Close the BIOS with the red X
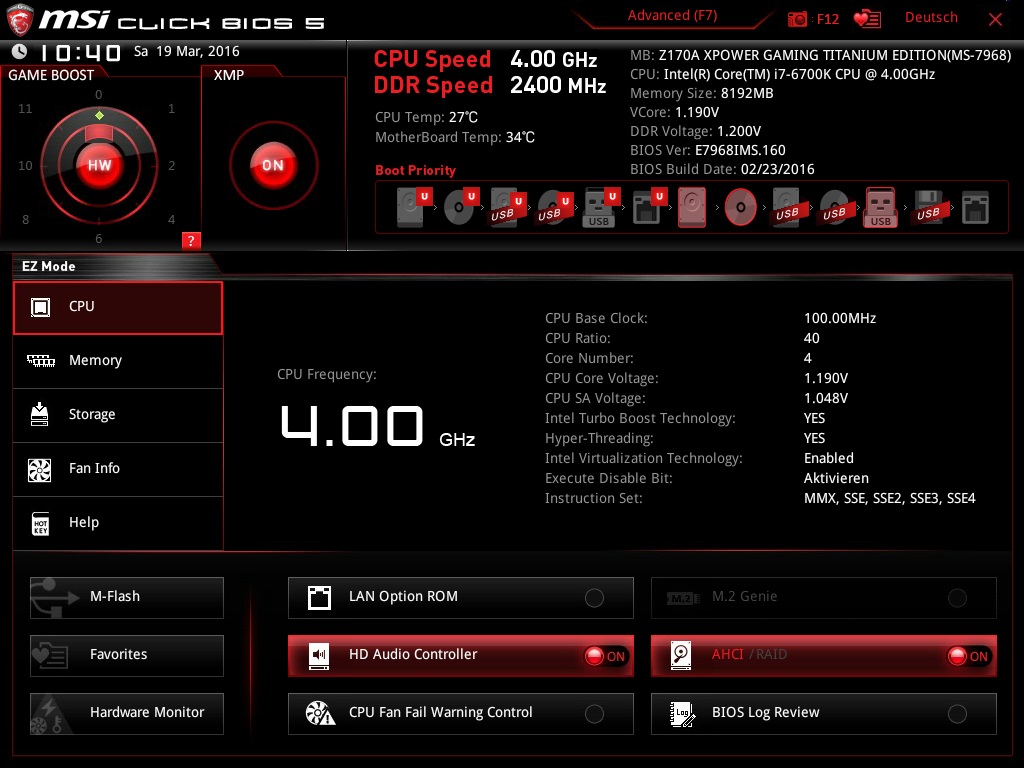Image resolution: width=1024 pixels, height=768 pixels. (995, 20)
